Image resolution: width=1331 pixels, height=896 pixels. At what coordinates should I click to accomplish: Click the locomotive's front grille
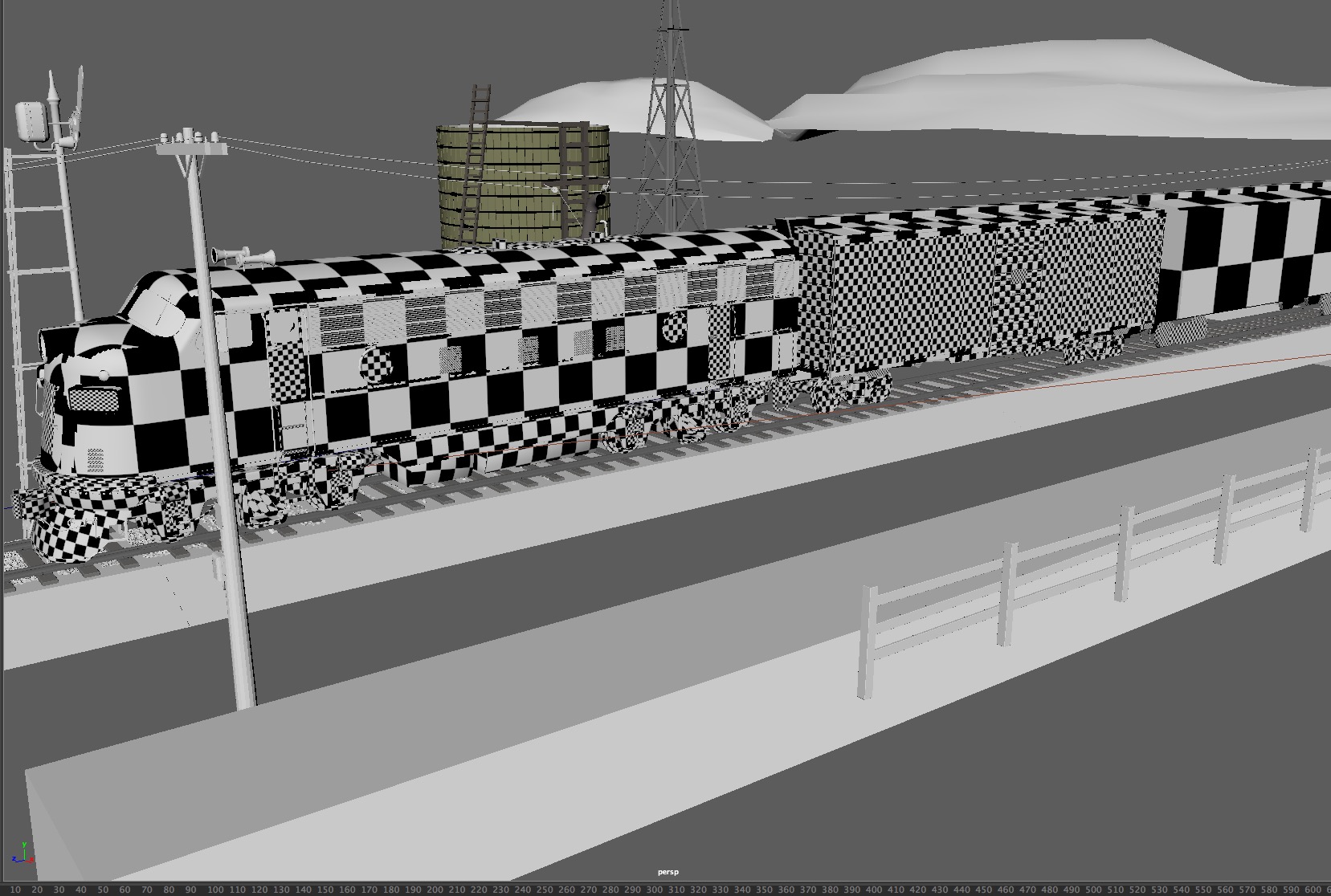click(95, 398)
